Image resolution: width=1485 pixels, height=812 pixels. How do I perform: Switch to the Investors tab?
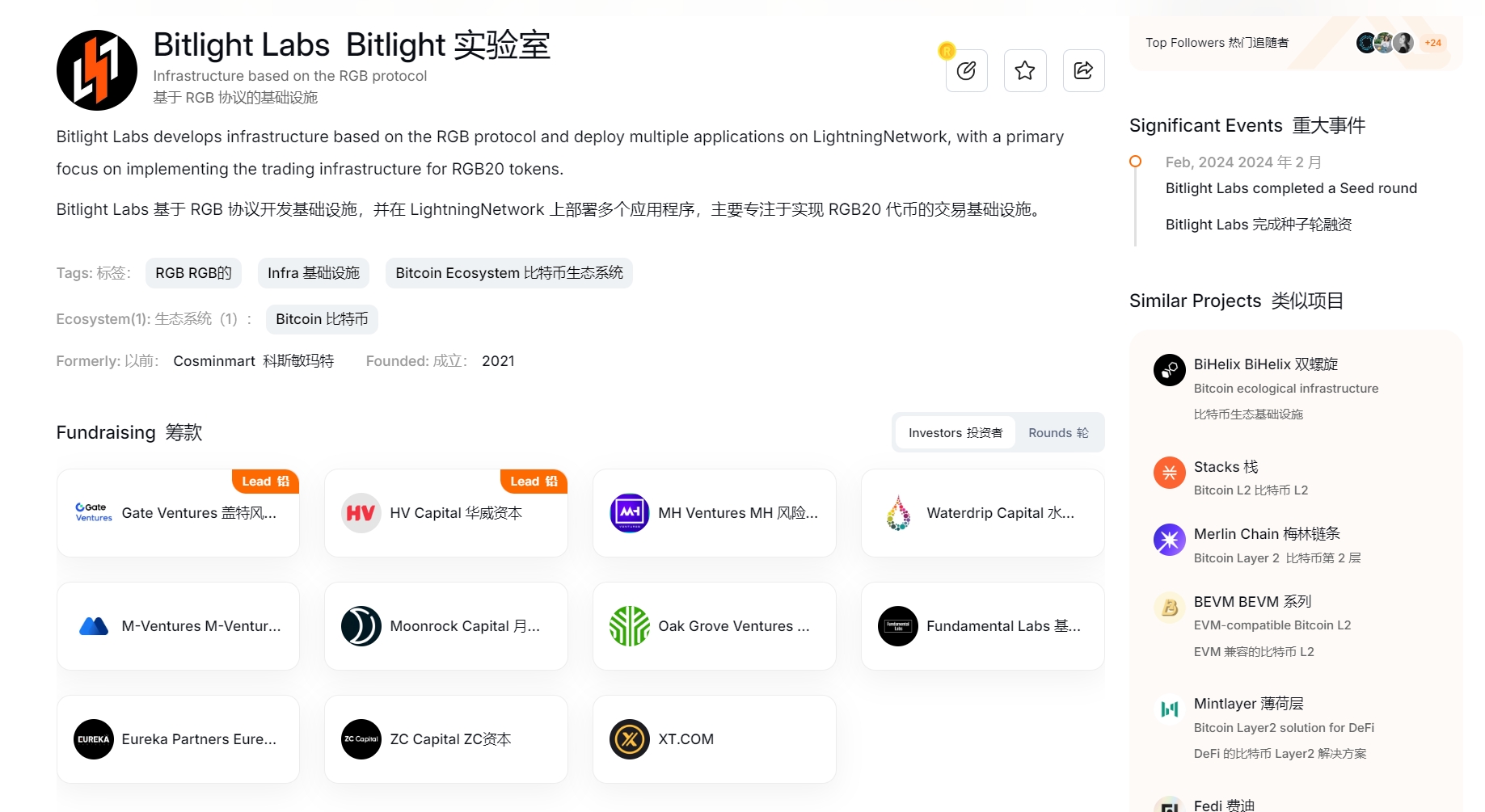956,433
